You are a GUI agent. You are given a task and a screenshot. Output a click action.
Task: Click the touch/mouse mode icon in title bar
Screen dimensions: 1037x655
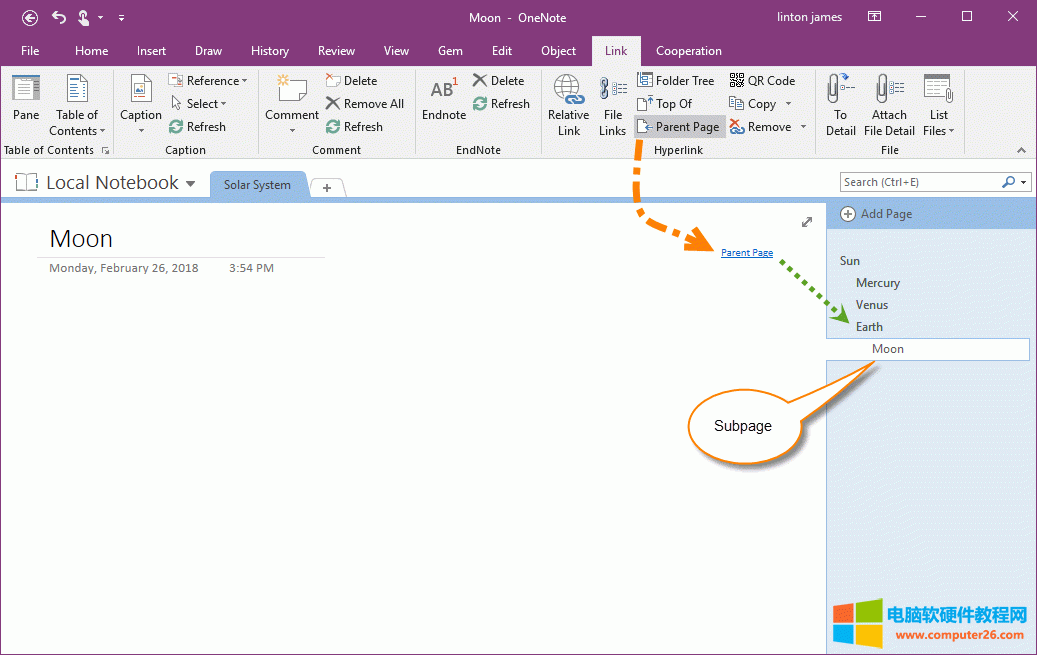(85, 17)
